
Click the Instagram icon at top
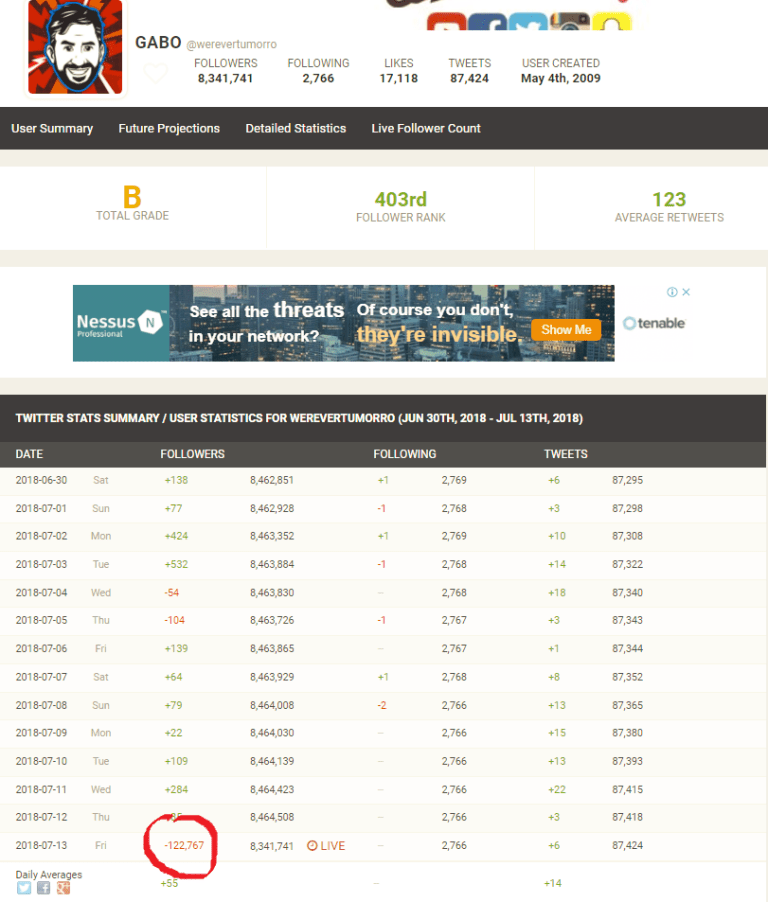[569, 22]
